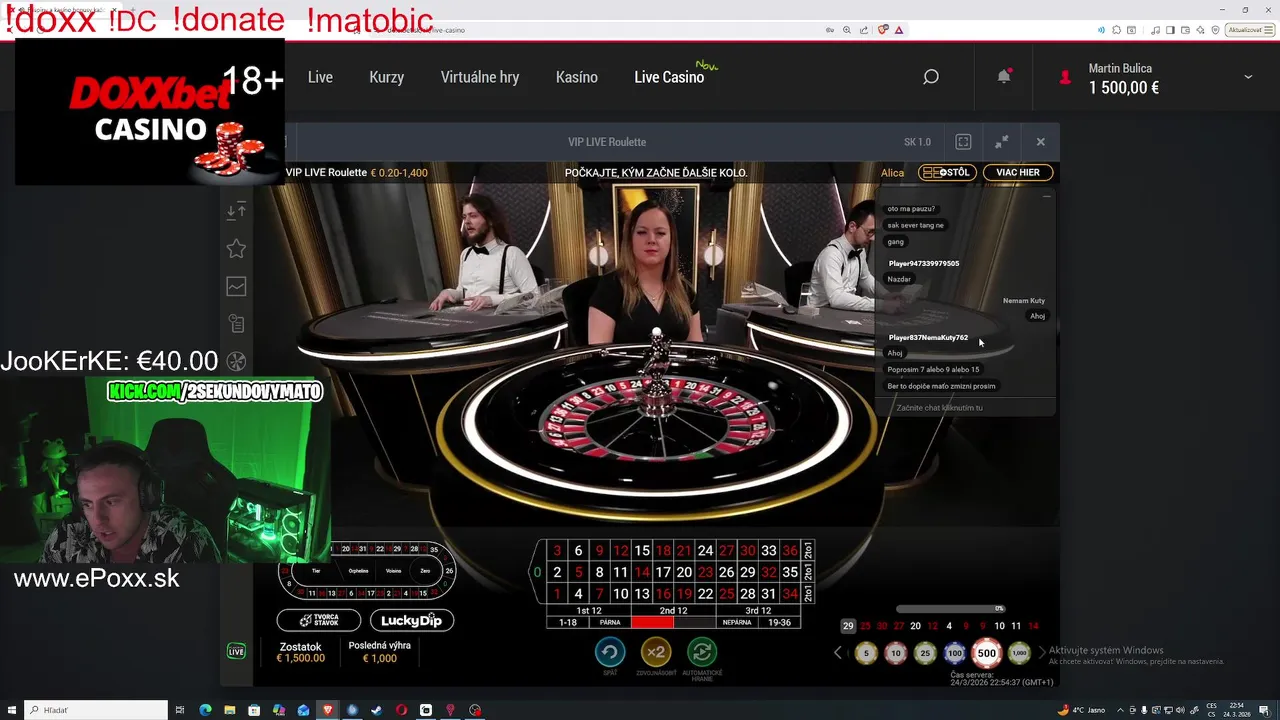Viewport: 1280px width, 720px height.
Task: Open the notifications bell
Action: pyautogui.click(x=1004, y=77)
